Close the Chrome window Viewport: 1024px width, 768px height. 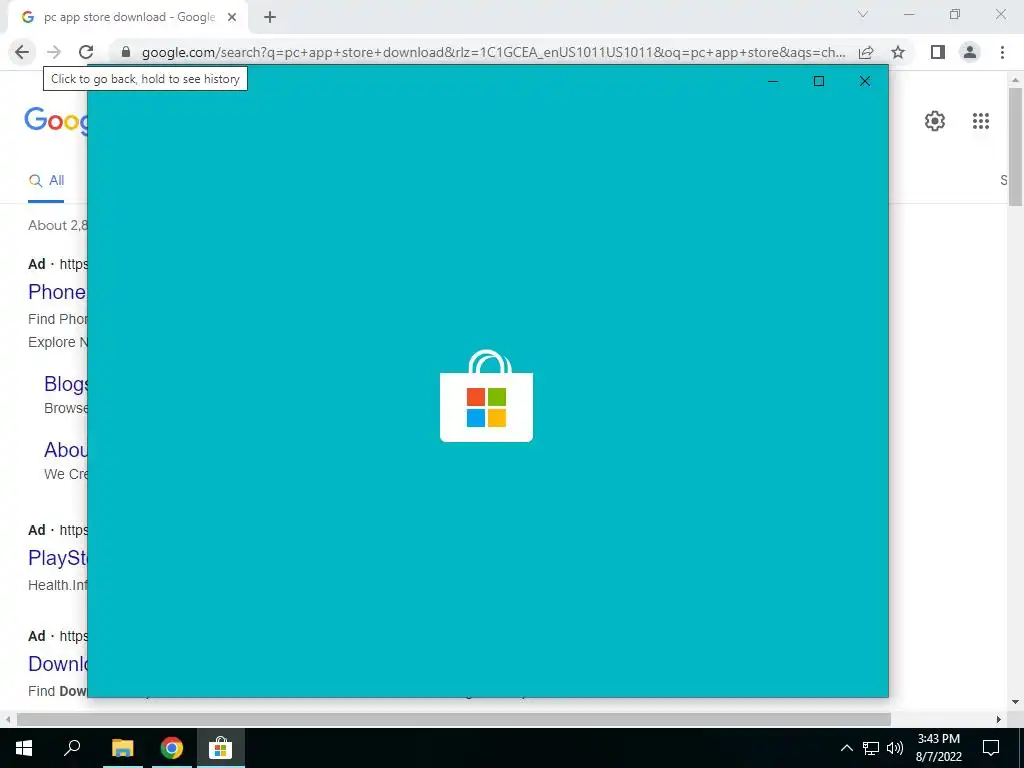point(1000,14)
